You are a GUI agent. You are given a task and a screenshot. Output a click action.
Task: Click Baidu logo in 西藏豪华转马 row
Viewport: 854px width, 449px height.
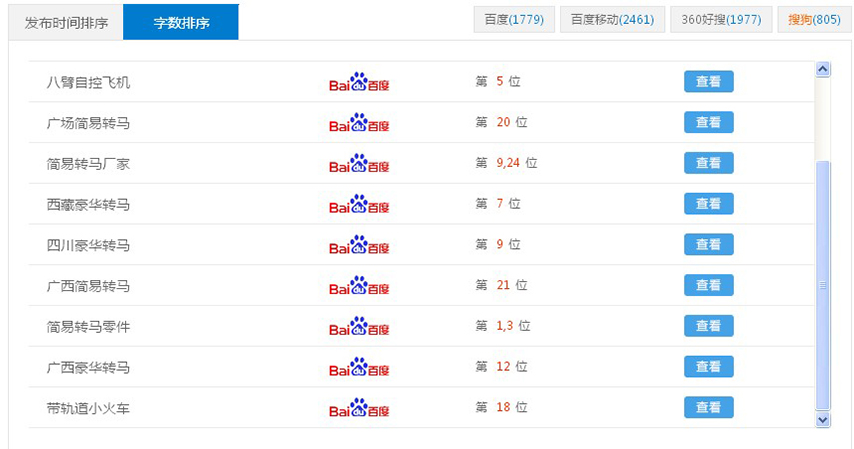(359, 204)
